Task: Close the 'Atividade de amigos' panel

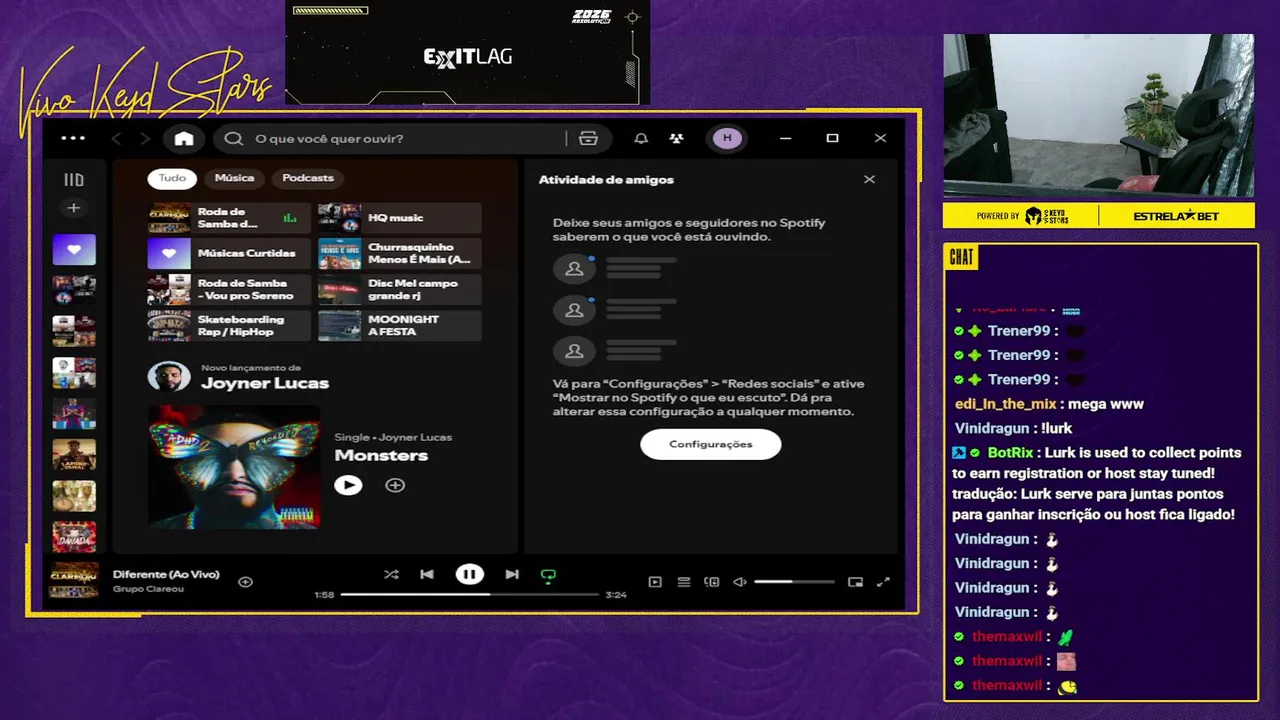Action: pyautogui.click(x=869, y=180)
